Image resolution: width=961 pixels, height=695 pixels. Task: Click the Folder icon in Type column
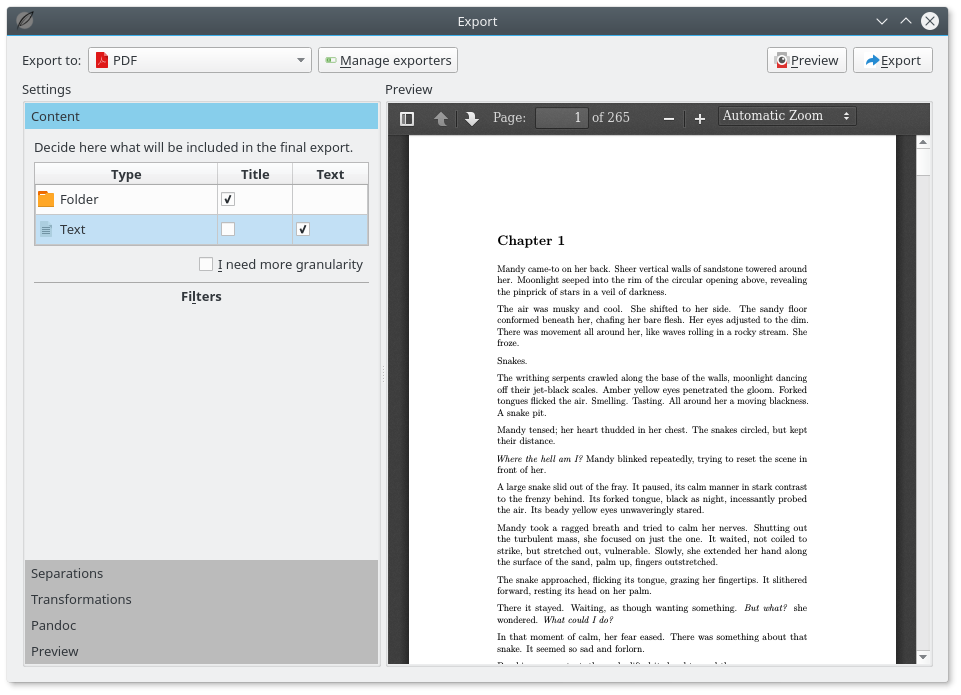(x=46, y=199)
